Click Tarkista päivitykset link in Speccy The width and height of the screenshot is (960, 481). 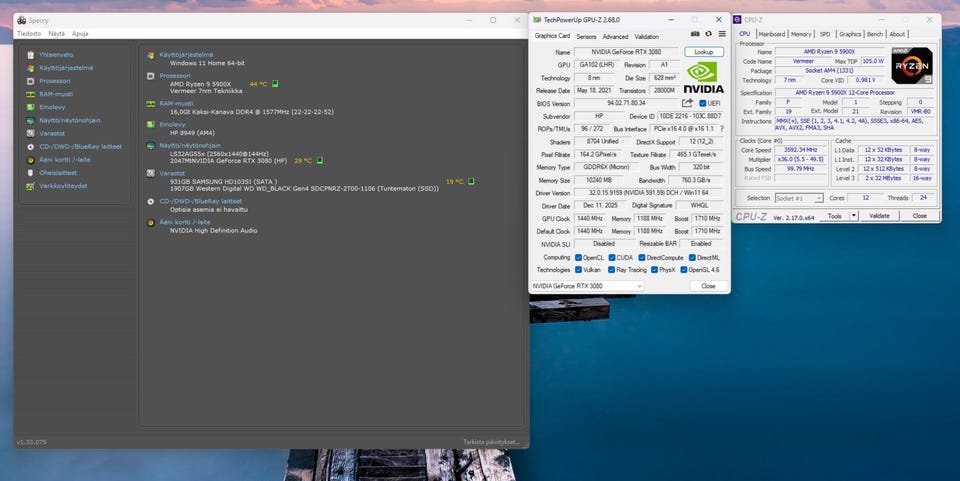pyautogui.click(x=491, y=442)
